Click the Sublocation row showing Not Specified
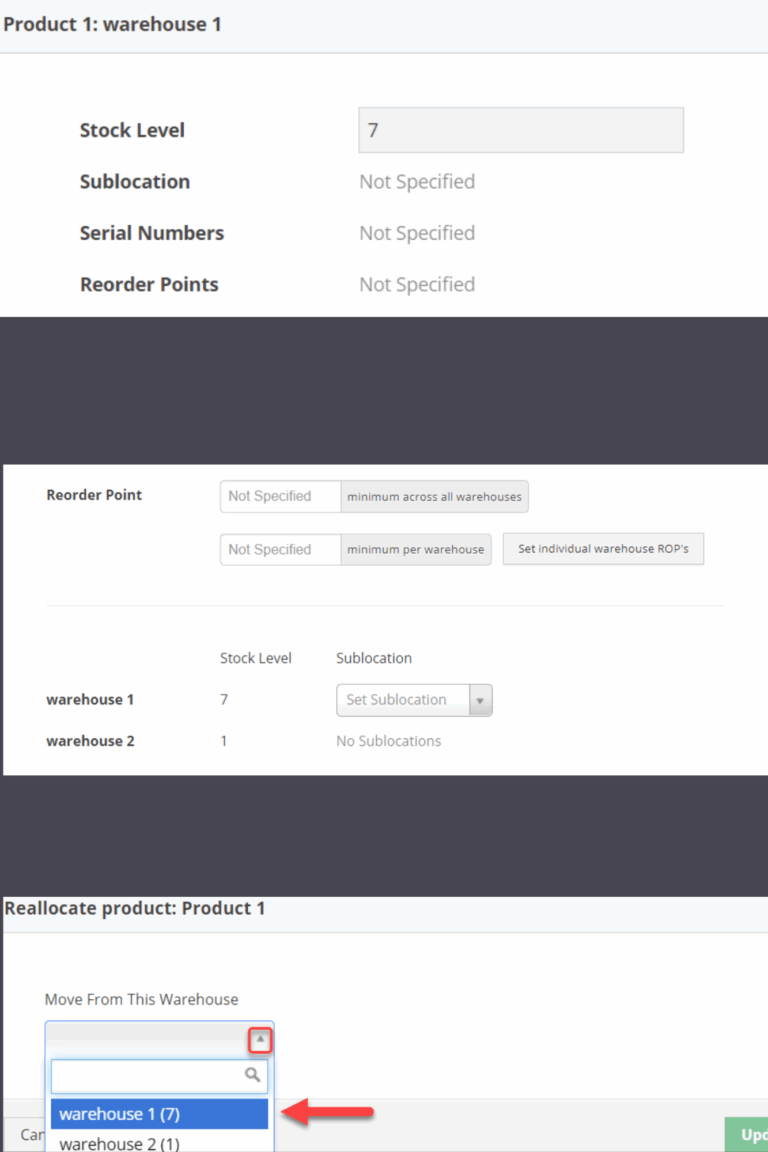The image size is (768, 1152). (417, 181)
